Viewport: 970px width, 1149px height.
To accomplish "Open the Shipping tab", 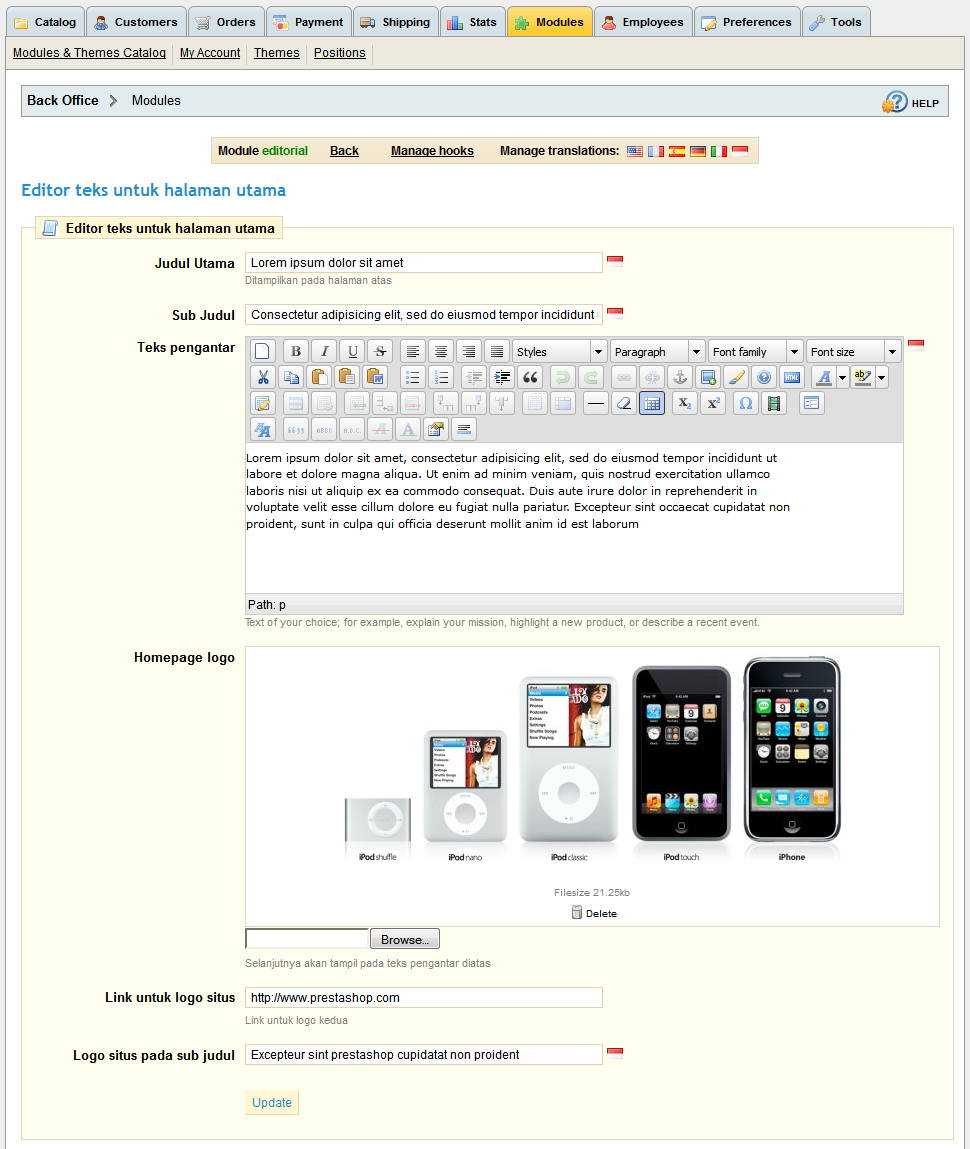I will [x=396, y=22].
